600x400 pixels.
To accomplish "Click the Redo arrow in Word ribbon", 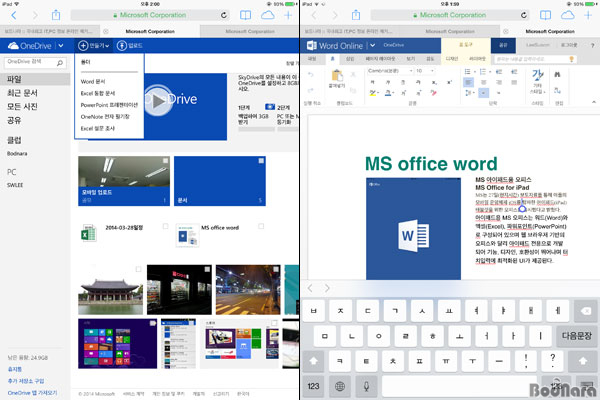I will click(310, 90).
